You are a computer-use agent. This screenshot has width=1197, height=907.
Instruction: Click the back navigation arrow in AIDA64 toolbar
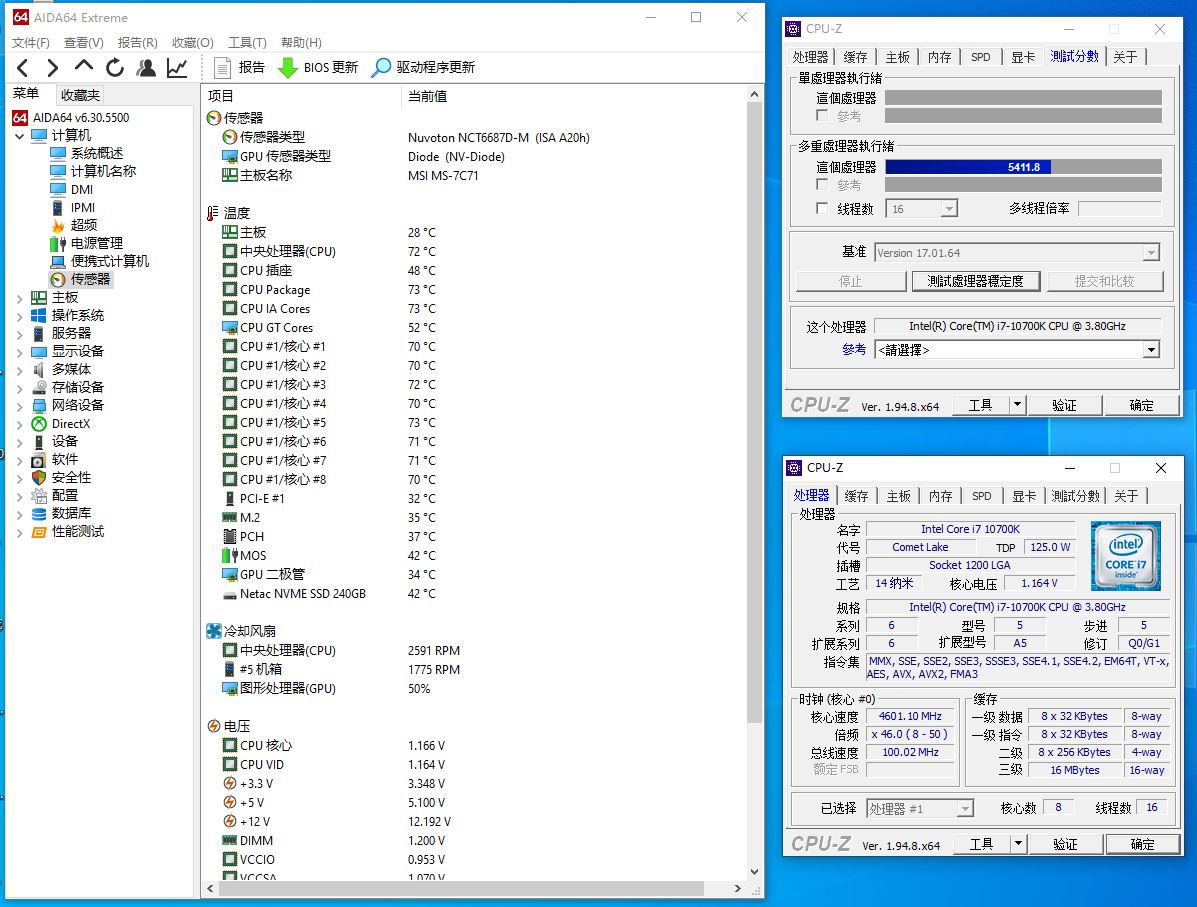click(23, 68)
